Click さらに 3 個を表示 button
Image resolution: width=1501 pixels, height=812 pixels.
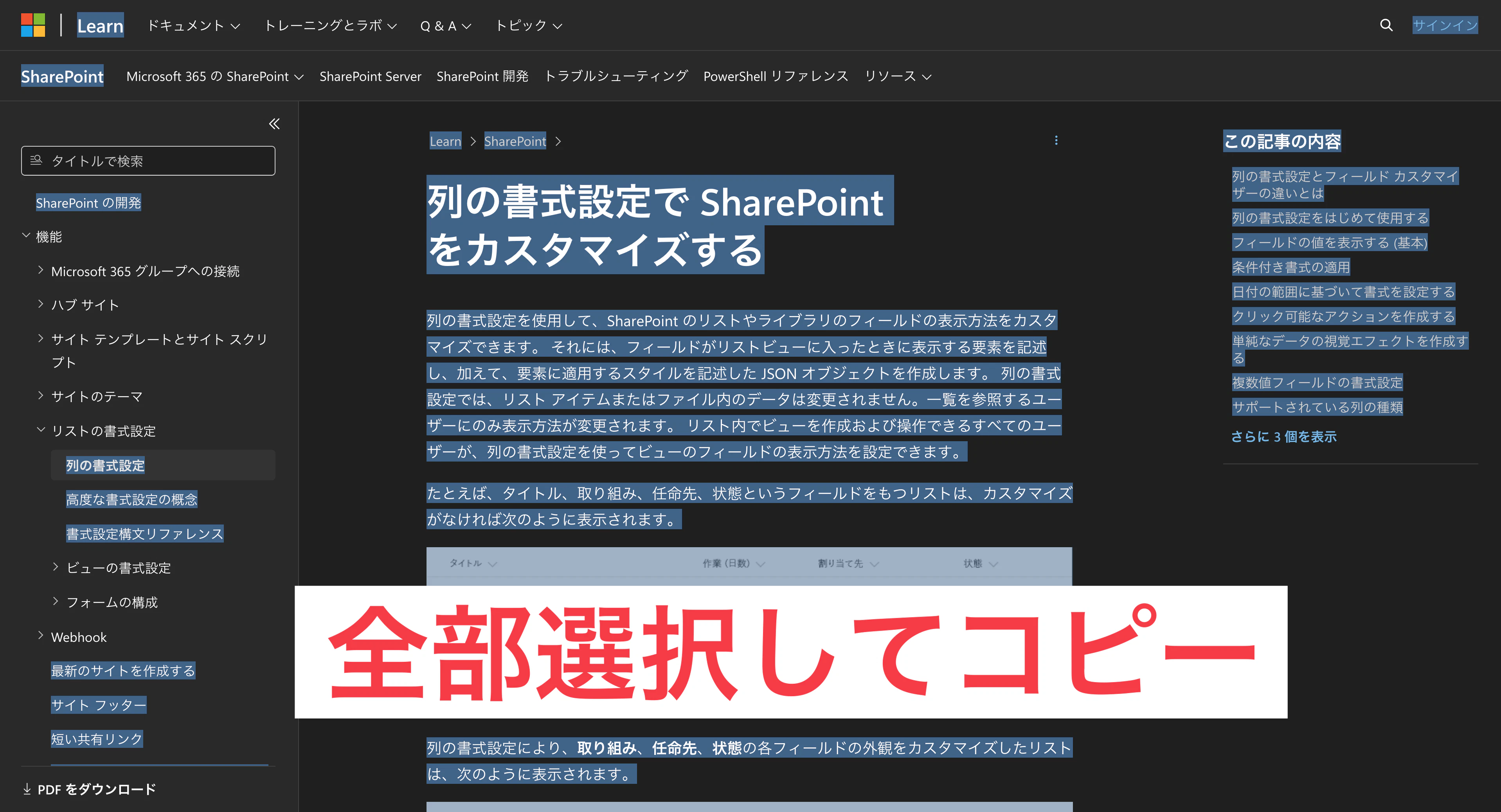click(1284, 436)
